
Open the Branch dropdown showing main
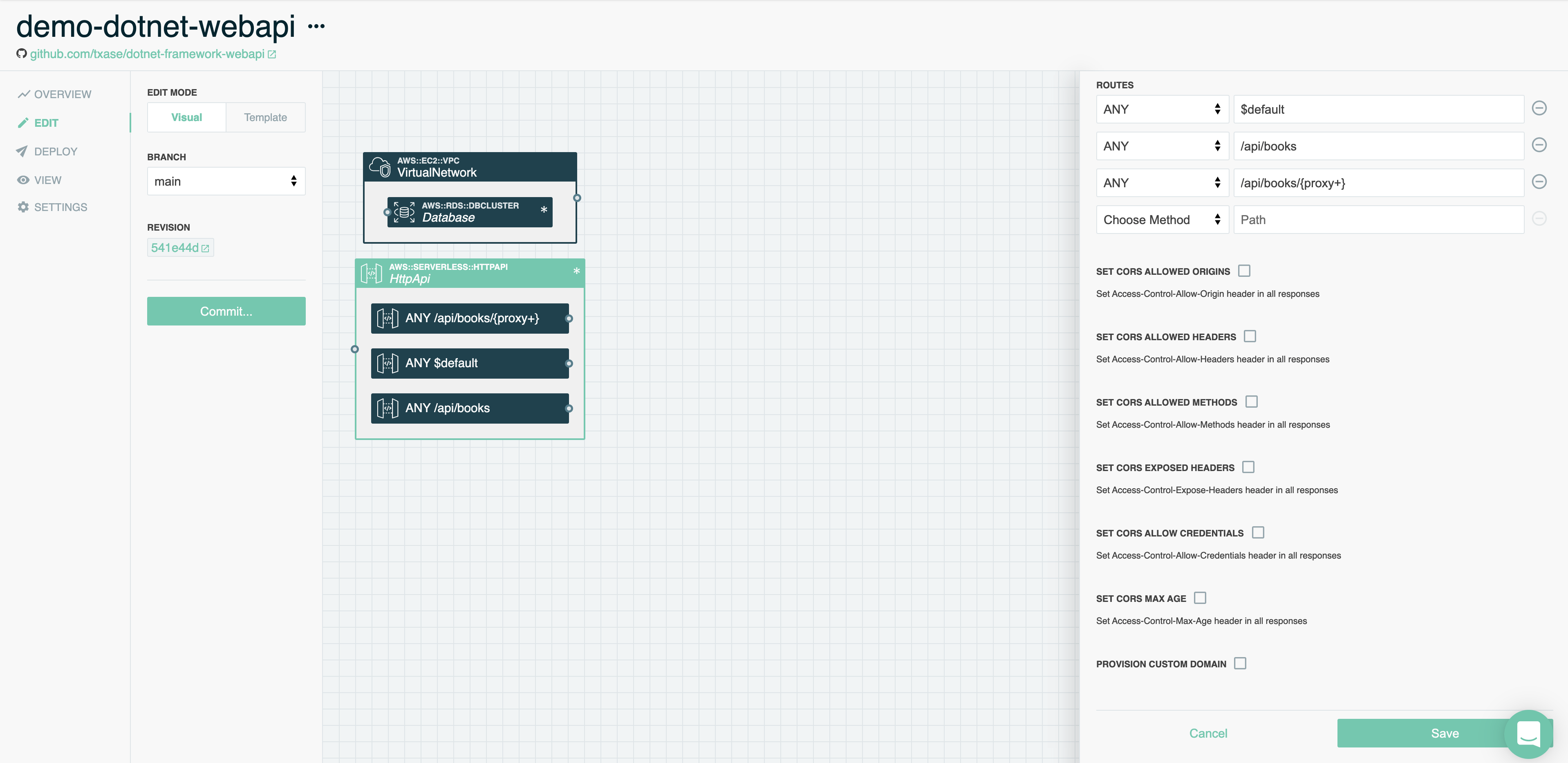click(226, 182)
